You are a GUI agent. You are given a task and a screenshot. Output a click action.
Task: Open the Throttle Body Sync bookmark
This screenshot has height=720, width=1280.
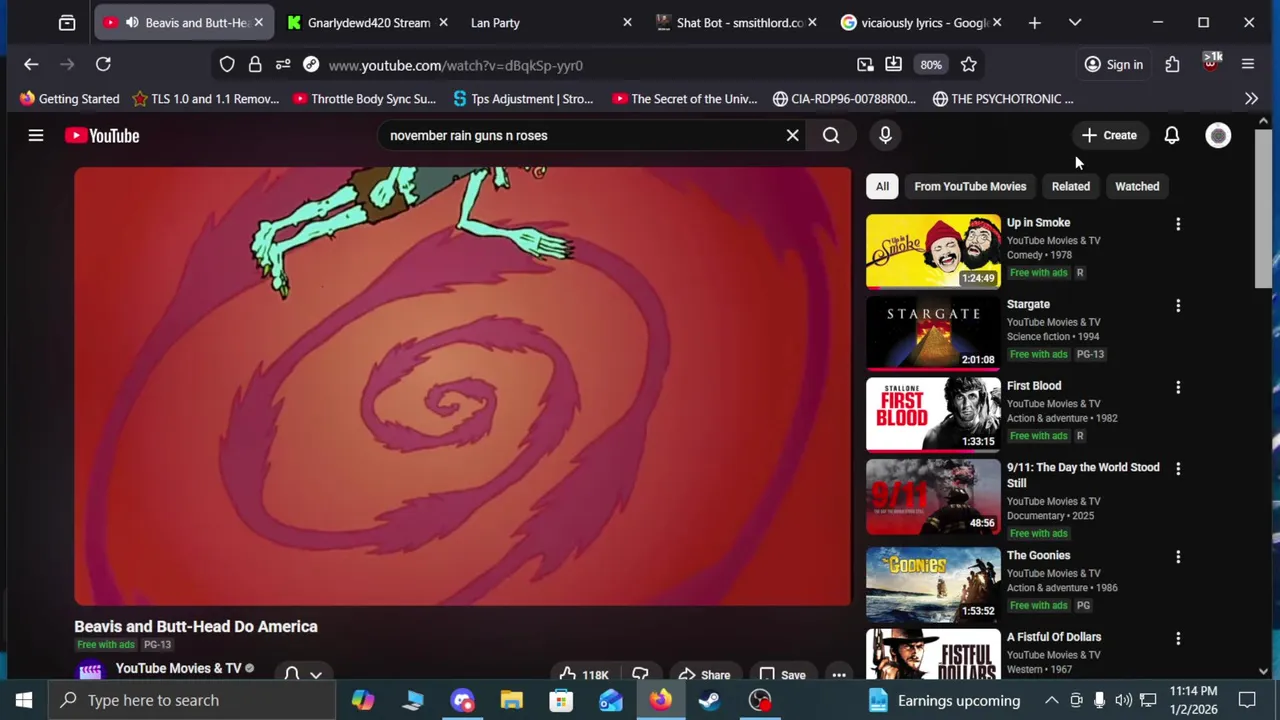click(x=364, y=98)
